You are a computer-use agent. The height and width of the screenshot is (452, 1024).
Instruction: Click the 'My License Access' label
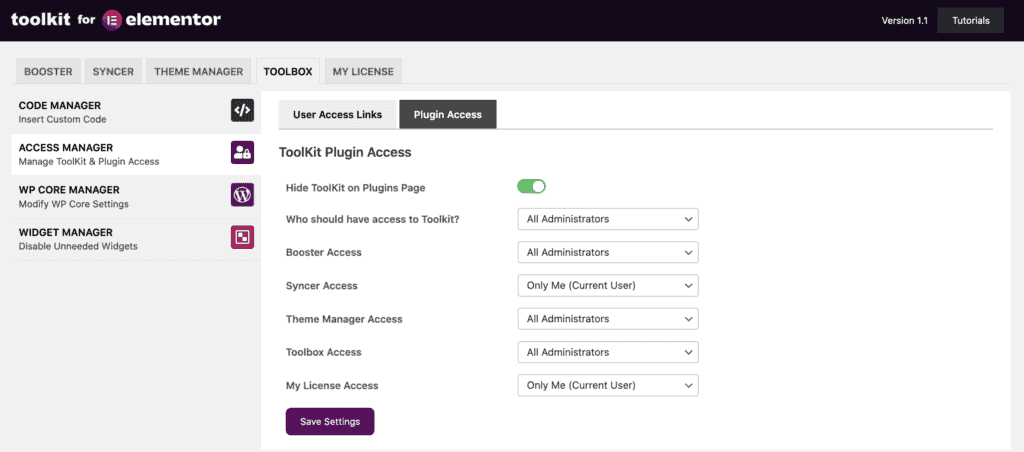point(332,385)
